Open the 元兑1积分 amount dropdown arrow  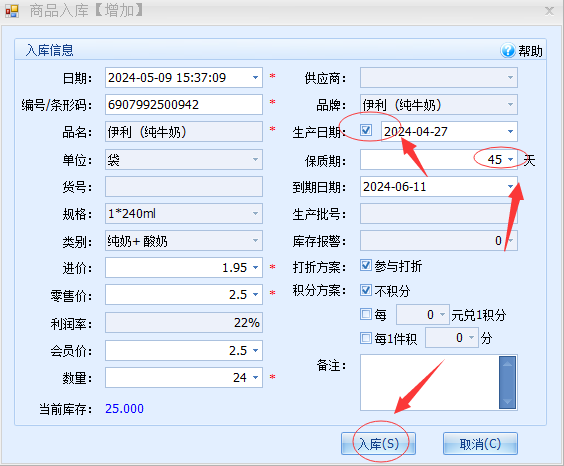point(442,315)
